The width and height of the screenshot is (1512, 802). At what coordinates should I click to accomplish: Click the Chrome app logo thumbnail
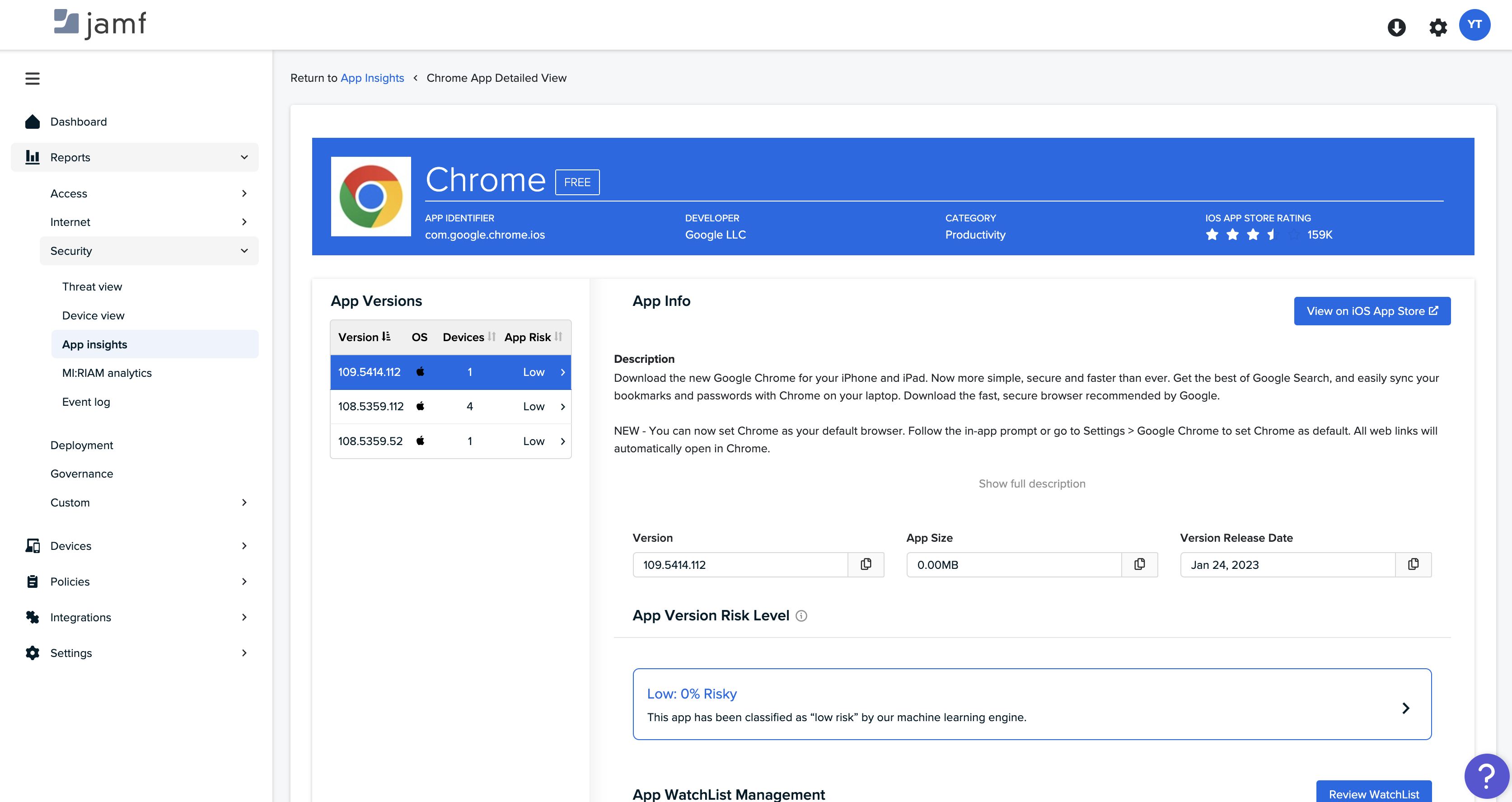pyautogui.click(x=371, y=197)
